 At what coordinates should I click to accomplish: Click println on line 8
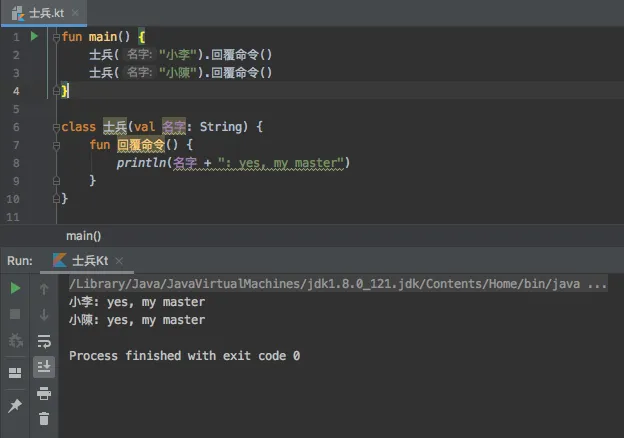click(141, 163)
